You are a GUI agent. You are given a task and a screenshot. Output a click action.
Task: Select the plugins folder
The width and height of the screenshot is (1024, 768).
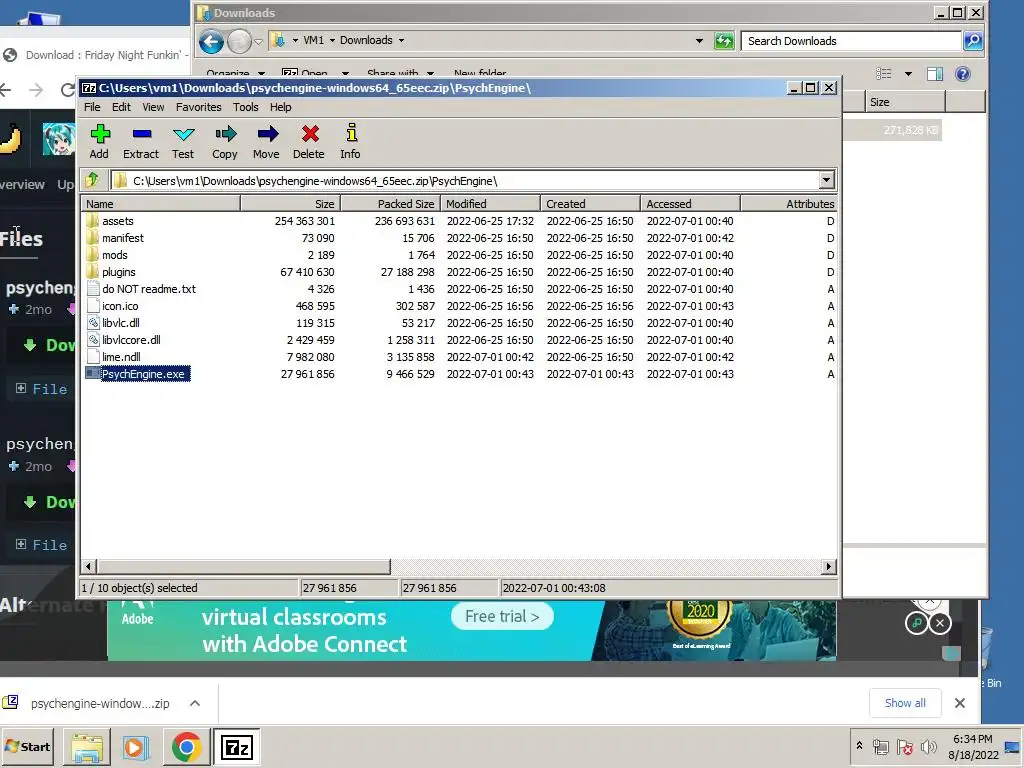coord(119,272)
